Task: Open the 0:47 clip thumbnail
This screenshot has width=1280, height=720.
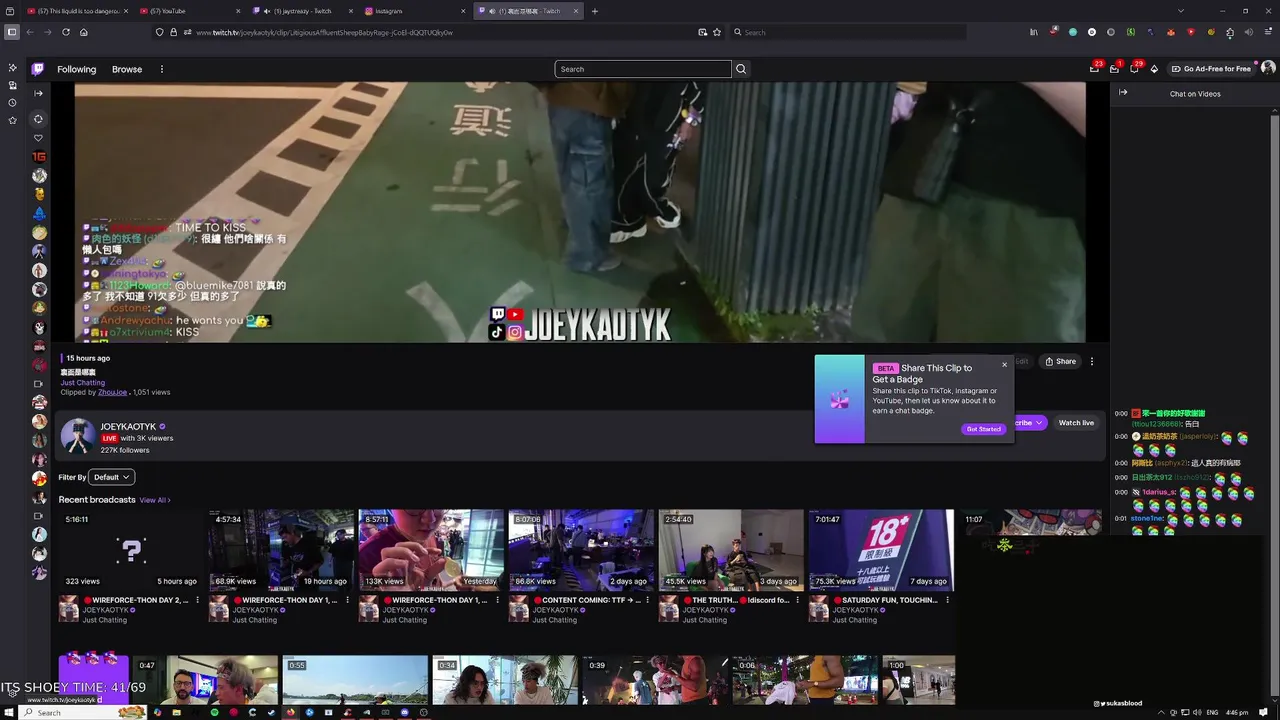Action: [x=207, y=680]
